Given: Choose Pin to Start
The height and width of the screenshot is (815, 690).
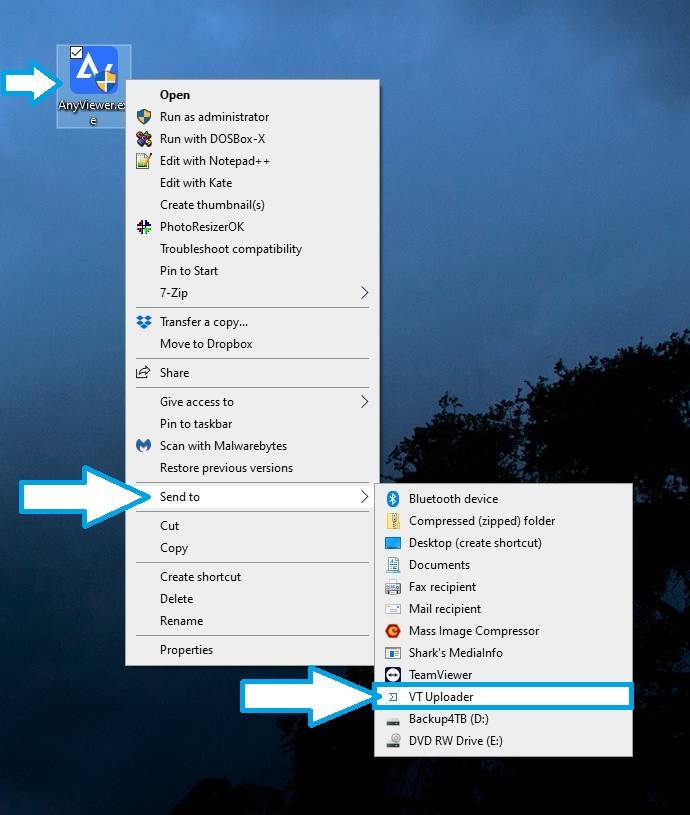Looking at the screenshot, I should 253,271.
